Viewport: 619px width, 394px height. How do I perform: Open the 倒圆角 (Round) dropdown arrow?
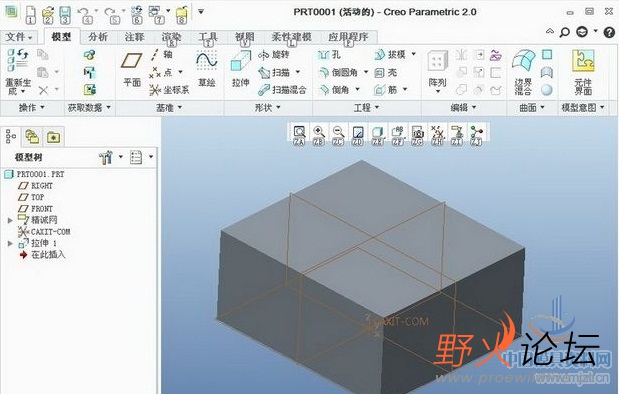[x=366, y=72]
